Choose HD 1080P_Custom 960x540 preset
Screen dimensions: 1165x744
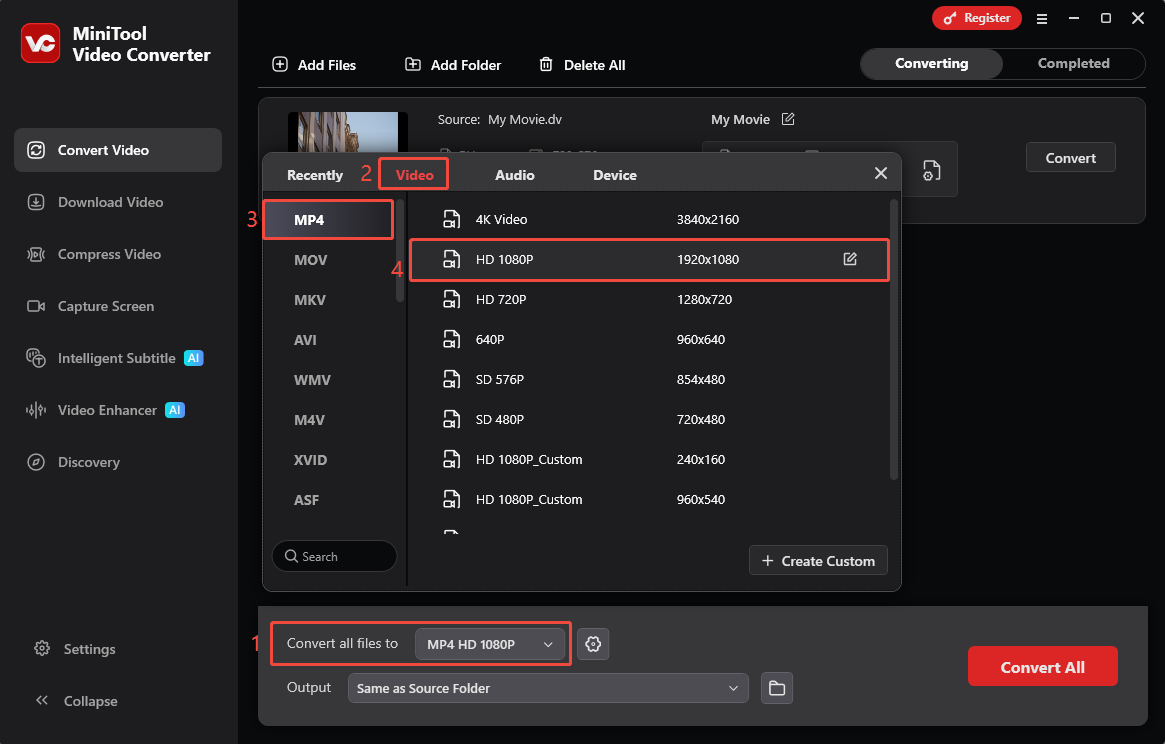point(649,501)
